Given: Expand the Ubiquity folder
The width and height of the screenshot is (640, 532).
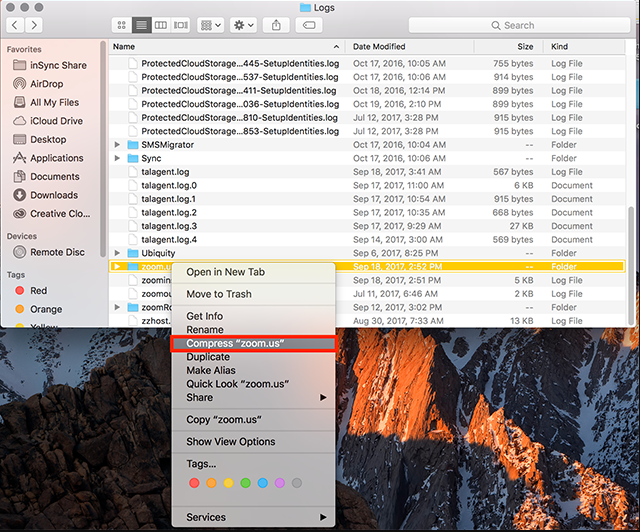Looking at the screenshot, I should [x=117, y=253].
